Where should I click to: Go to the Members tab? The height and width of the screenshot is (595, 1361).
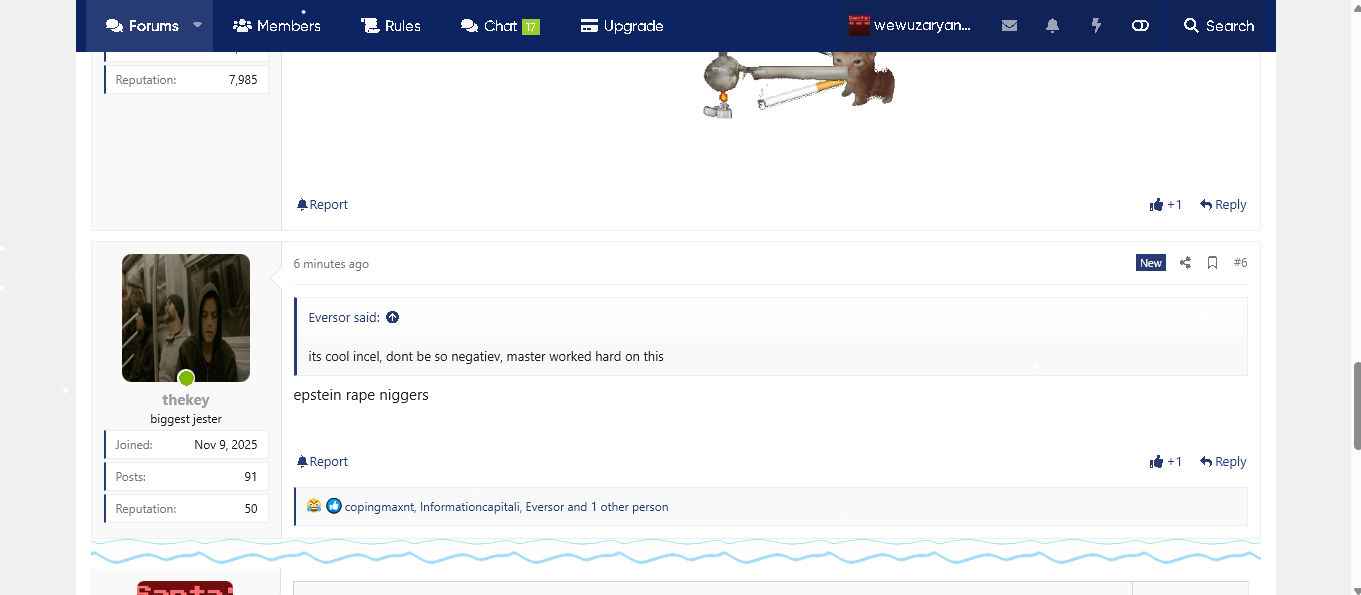(277, 26)
